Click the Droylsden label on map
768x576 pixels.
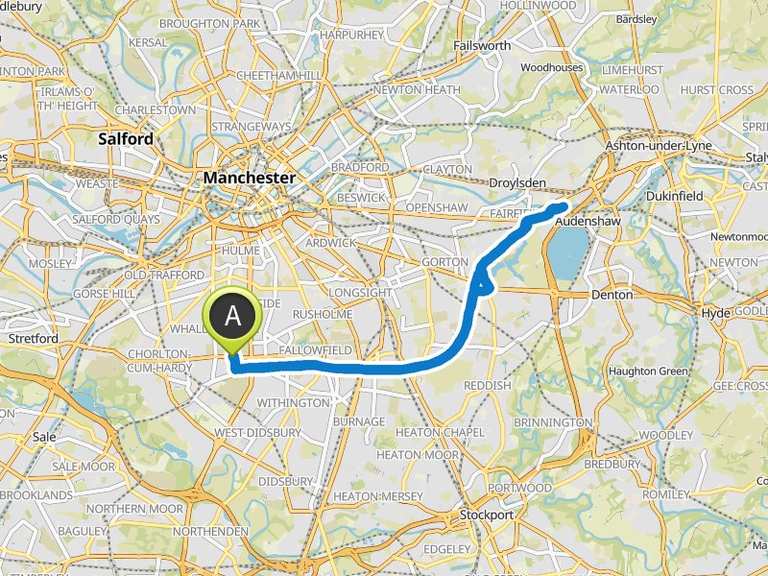(x=517, y=183)
